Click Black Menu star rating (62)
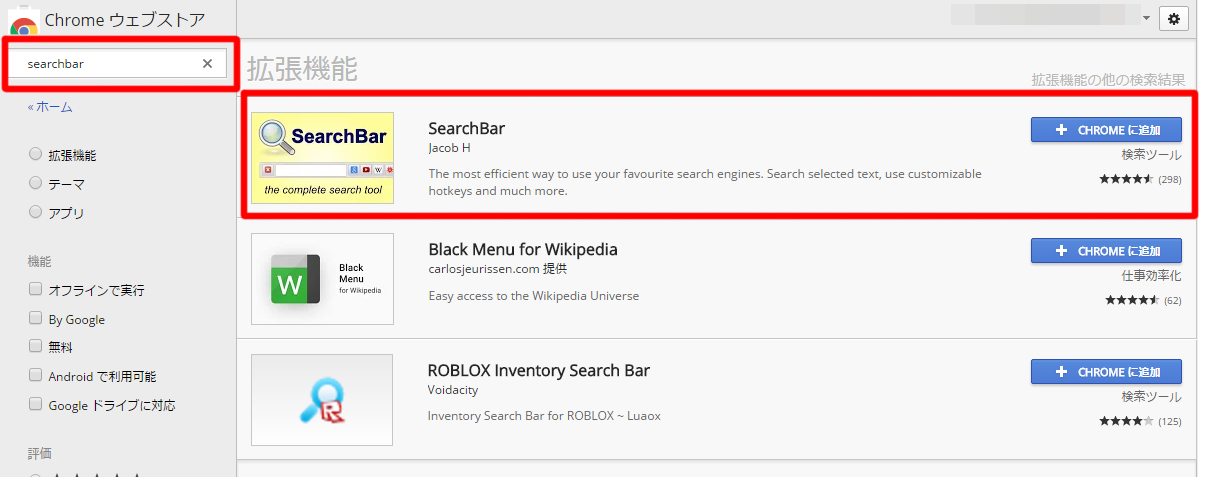 click(x=1143, y=300)
